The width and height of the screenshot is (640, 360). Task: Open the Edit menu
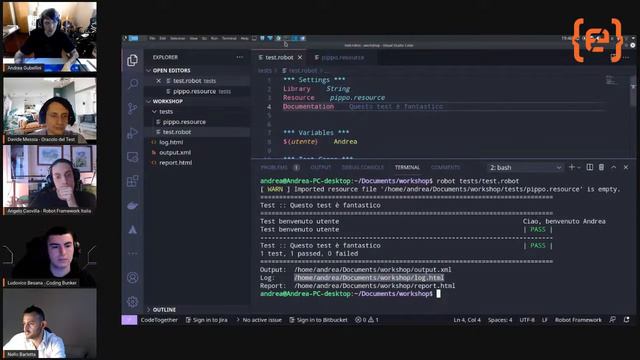[162, 38]
